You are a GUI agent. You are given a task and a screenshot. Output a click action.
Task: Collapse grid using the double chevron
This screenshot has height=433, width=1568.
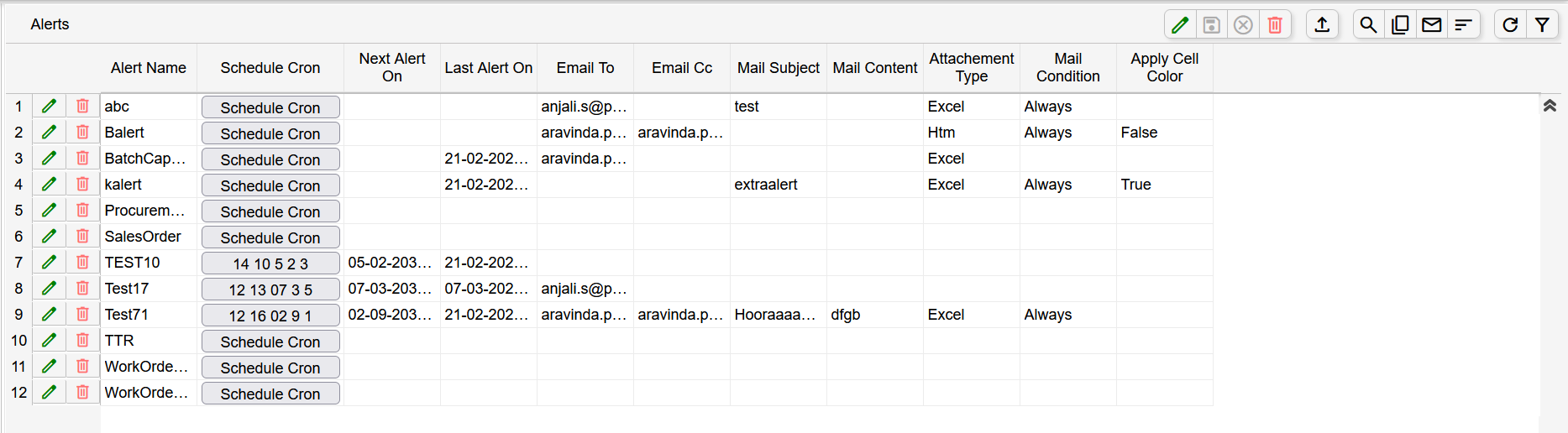click(1550, 106)
